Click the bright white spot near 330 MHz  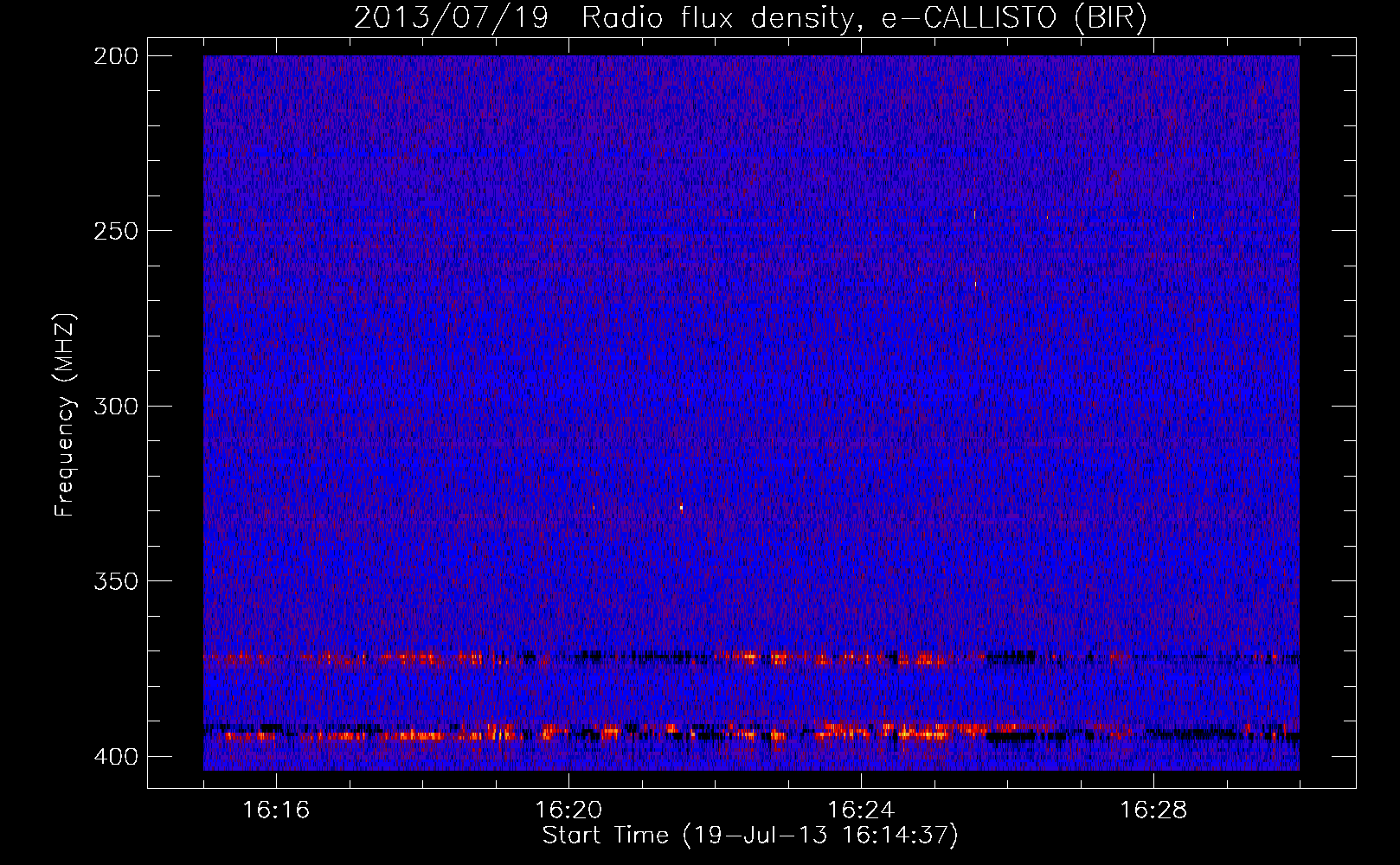coord(682,508)
